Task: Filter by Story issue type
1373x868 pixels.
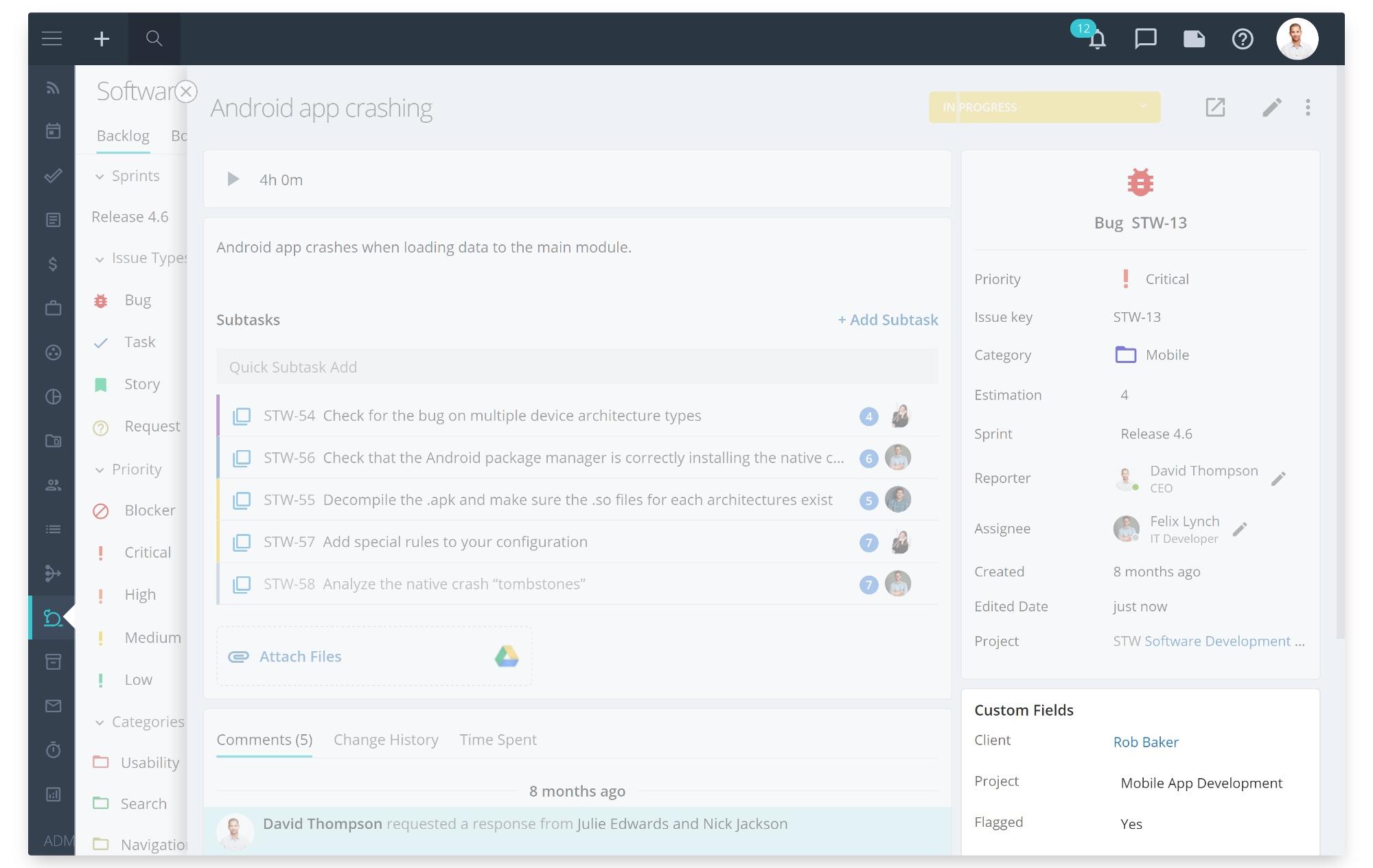Action: (141, 384)
